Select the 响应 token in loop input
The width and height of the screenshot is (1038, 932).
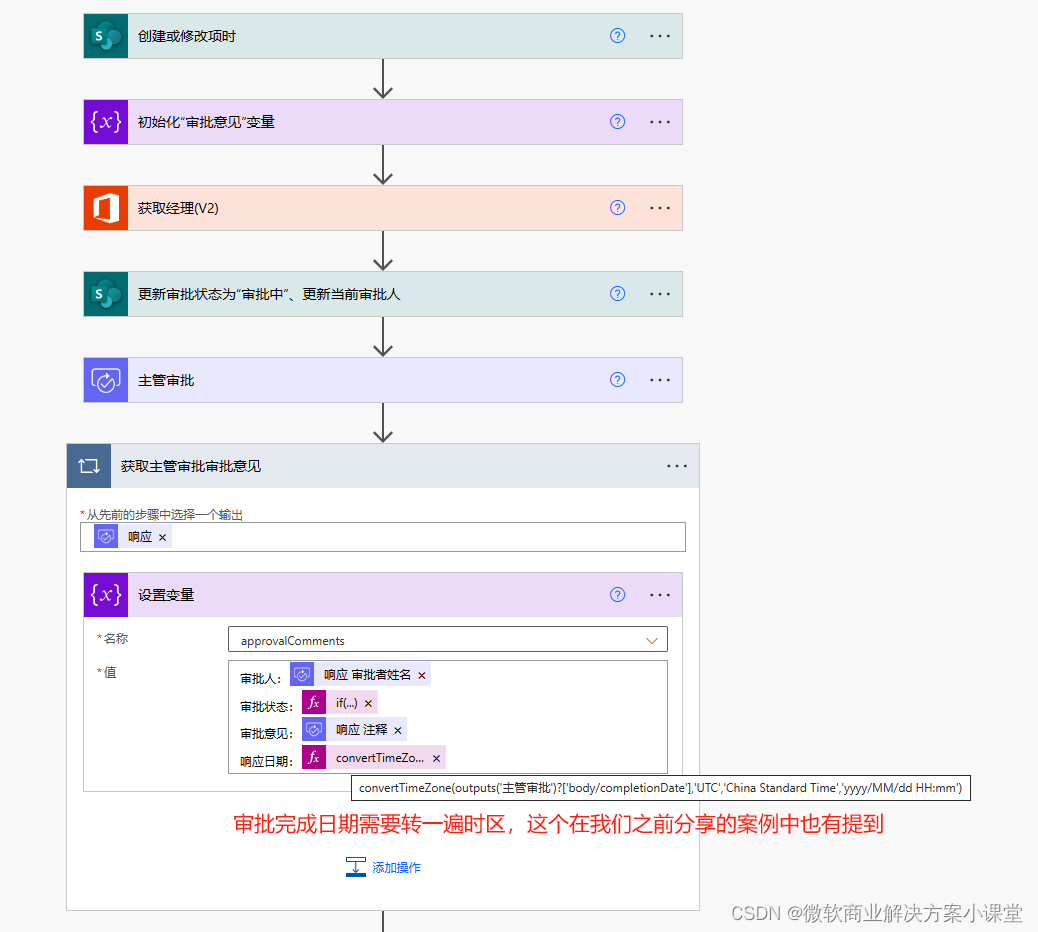coord(132,537)
